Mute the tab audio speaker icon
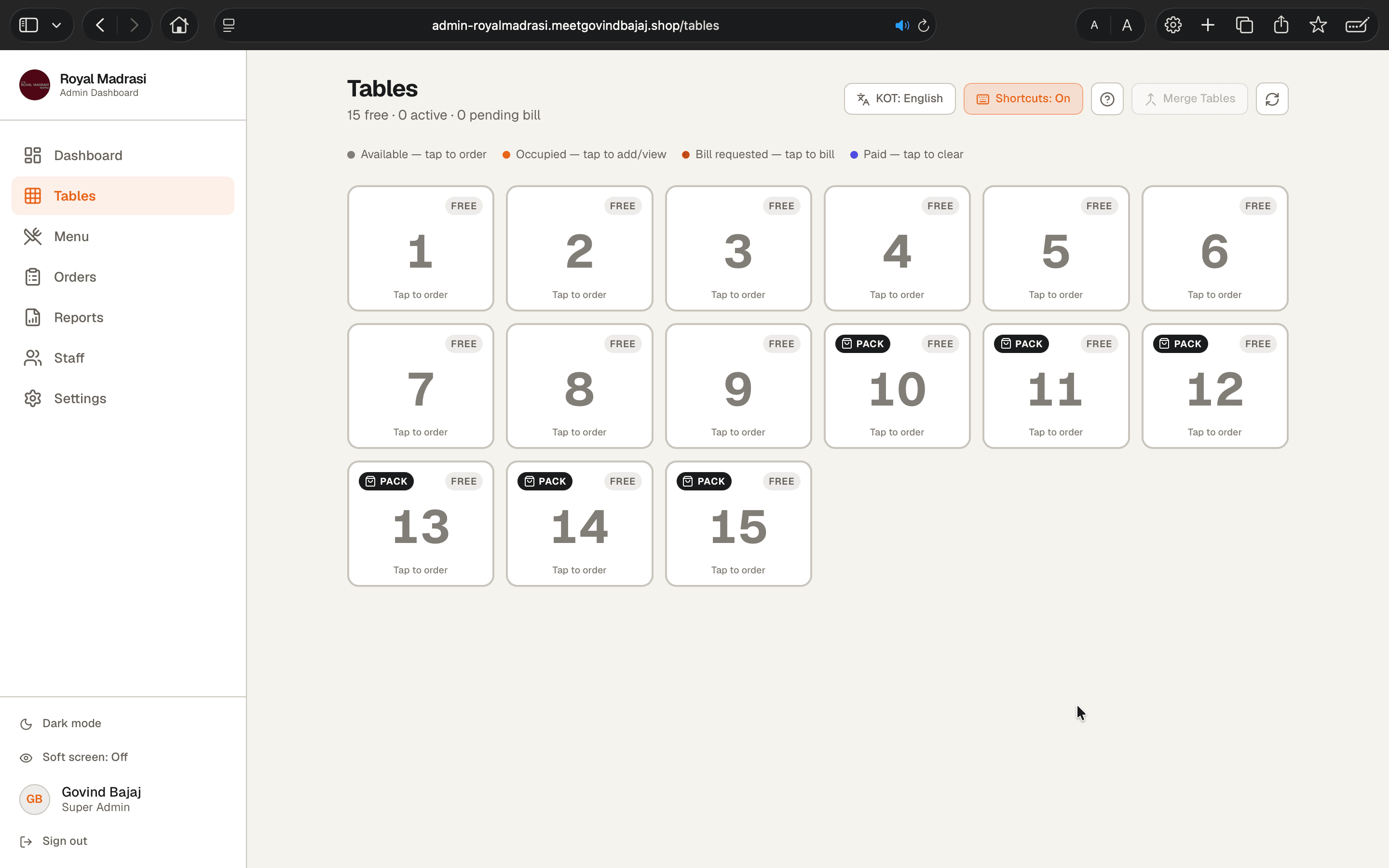The width and height of the screenshot is (1389, 868). (902, 25)
